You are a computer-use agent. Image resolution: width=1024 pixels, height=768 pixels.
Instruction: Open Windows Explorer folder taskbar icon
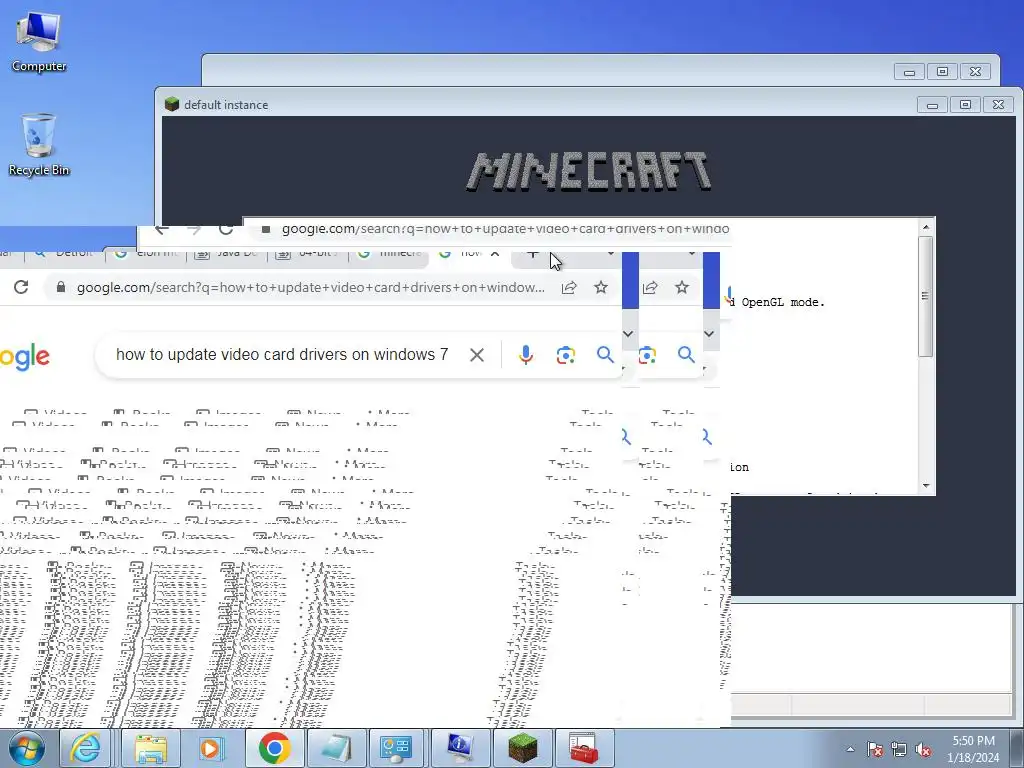(x=150, y=748)
